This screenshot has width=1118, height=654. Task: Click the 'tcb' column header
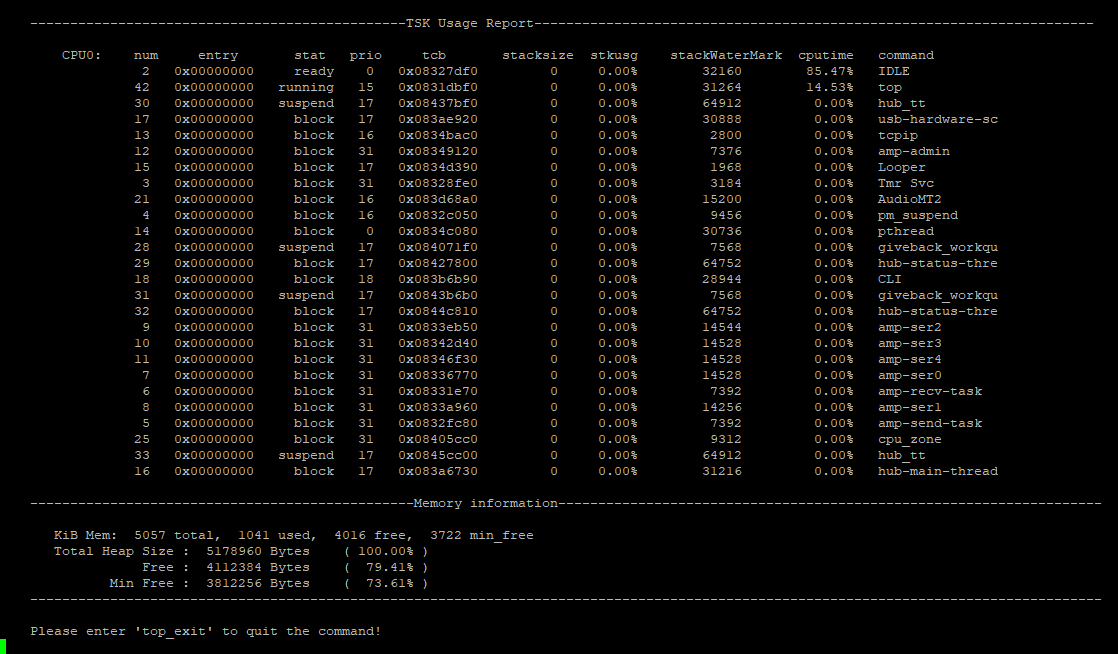coord(433,55)
